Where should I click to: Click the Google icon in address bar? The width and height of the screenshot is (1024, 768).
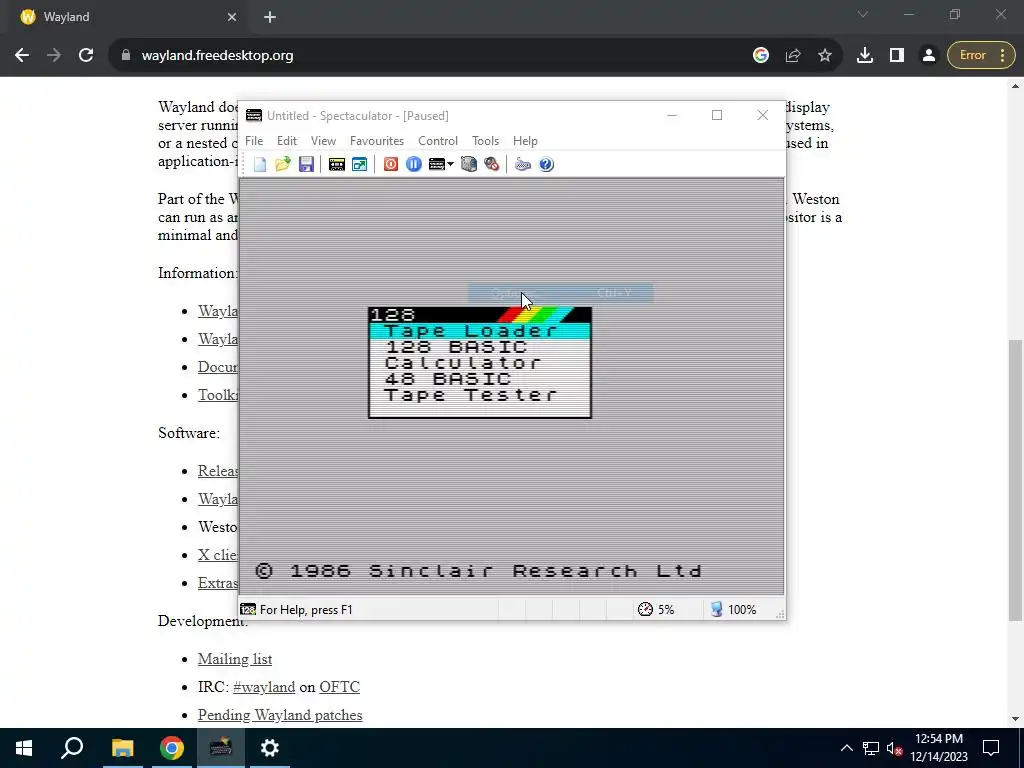point(761,56)
